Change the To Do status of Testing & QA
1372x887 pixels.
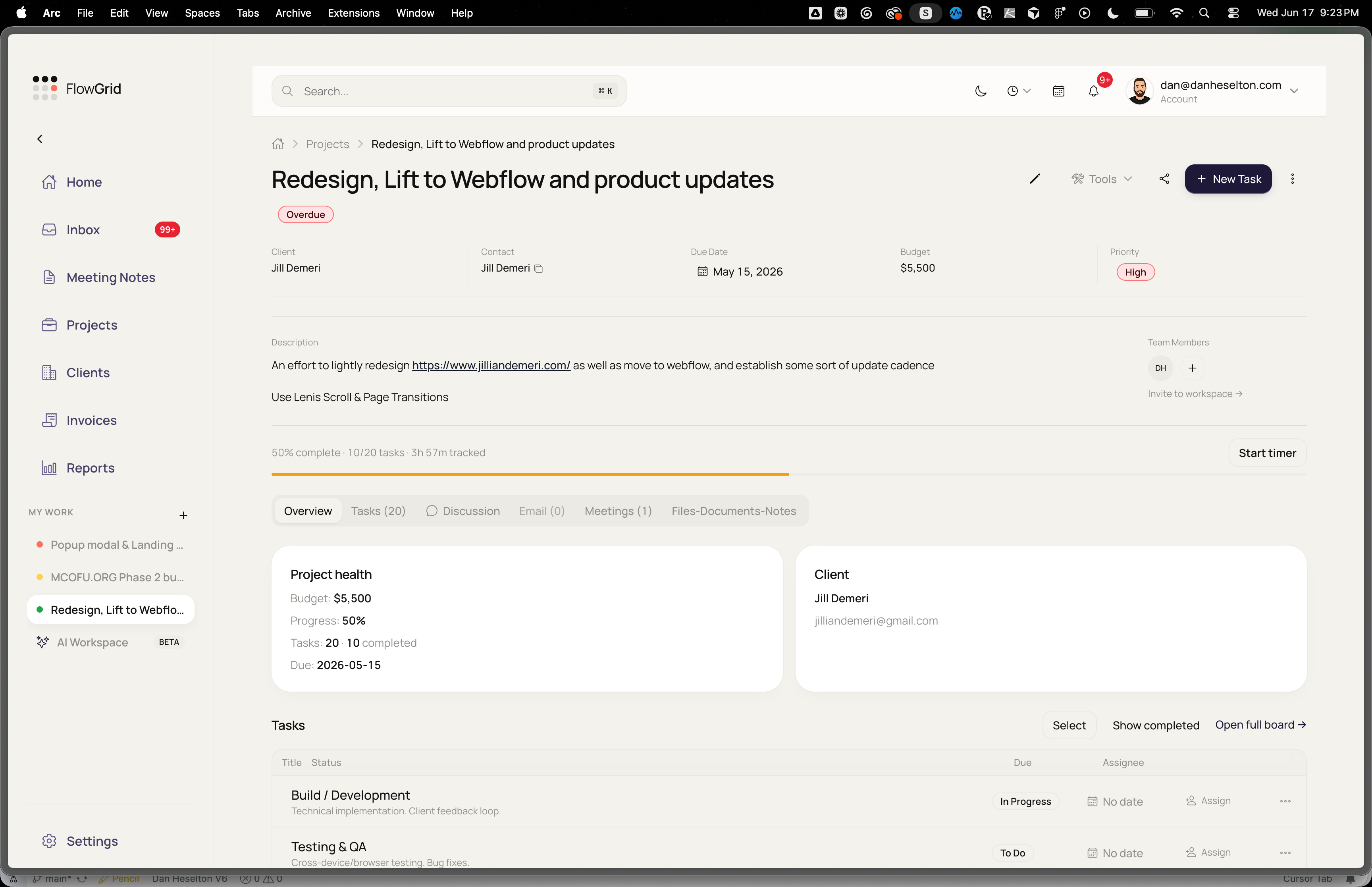(x=1012, y=853)
